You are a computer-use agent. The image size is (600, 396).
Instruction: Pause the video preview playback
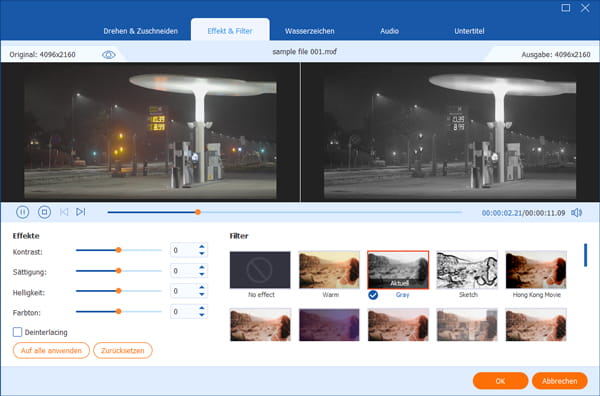click(23, 212)
